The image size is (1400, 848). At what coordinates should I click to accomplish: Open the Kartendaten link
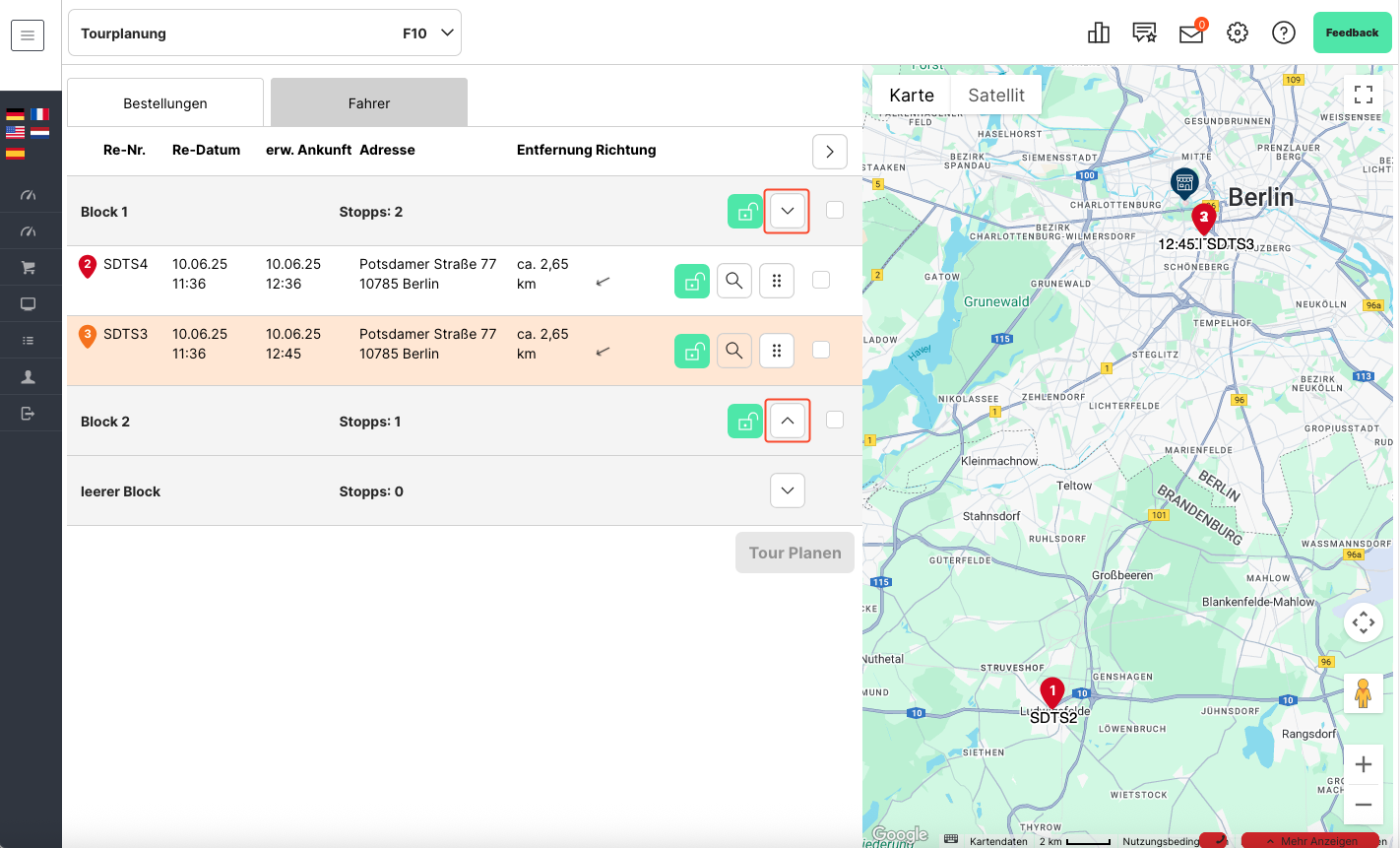coord(998,841)
